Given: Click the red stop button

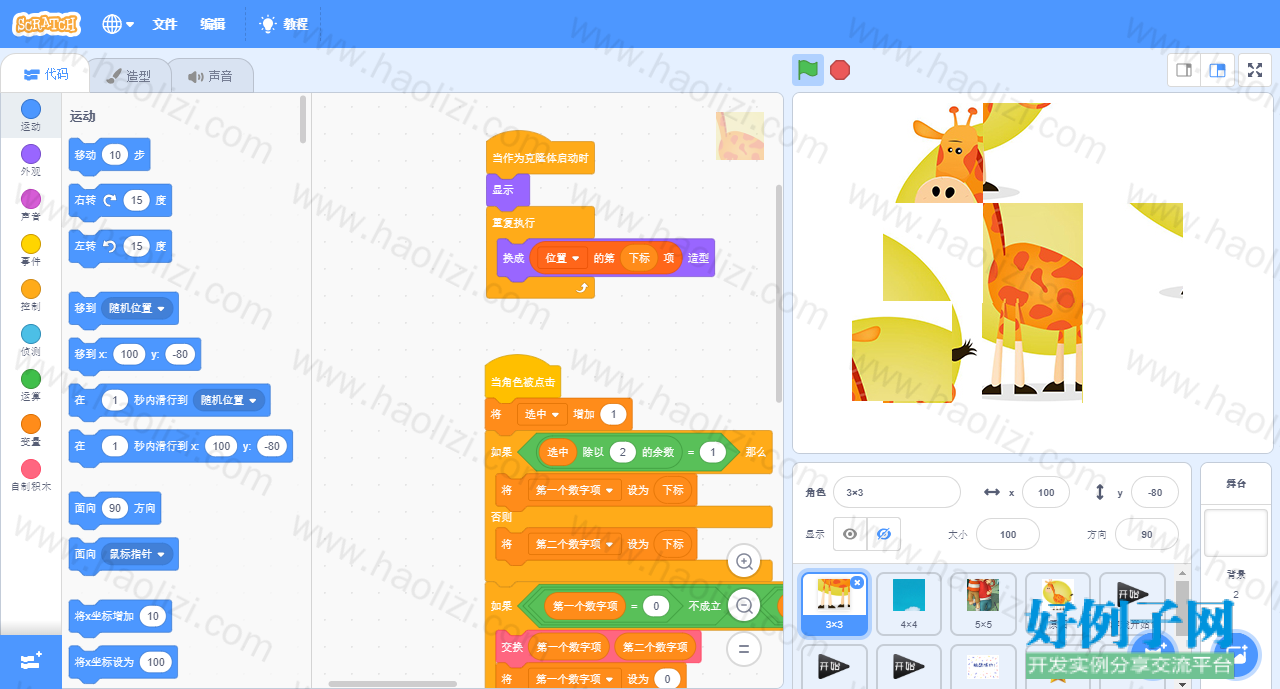Looking at the screenshot, I should click(840, 70).
